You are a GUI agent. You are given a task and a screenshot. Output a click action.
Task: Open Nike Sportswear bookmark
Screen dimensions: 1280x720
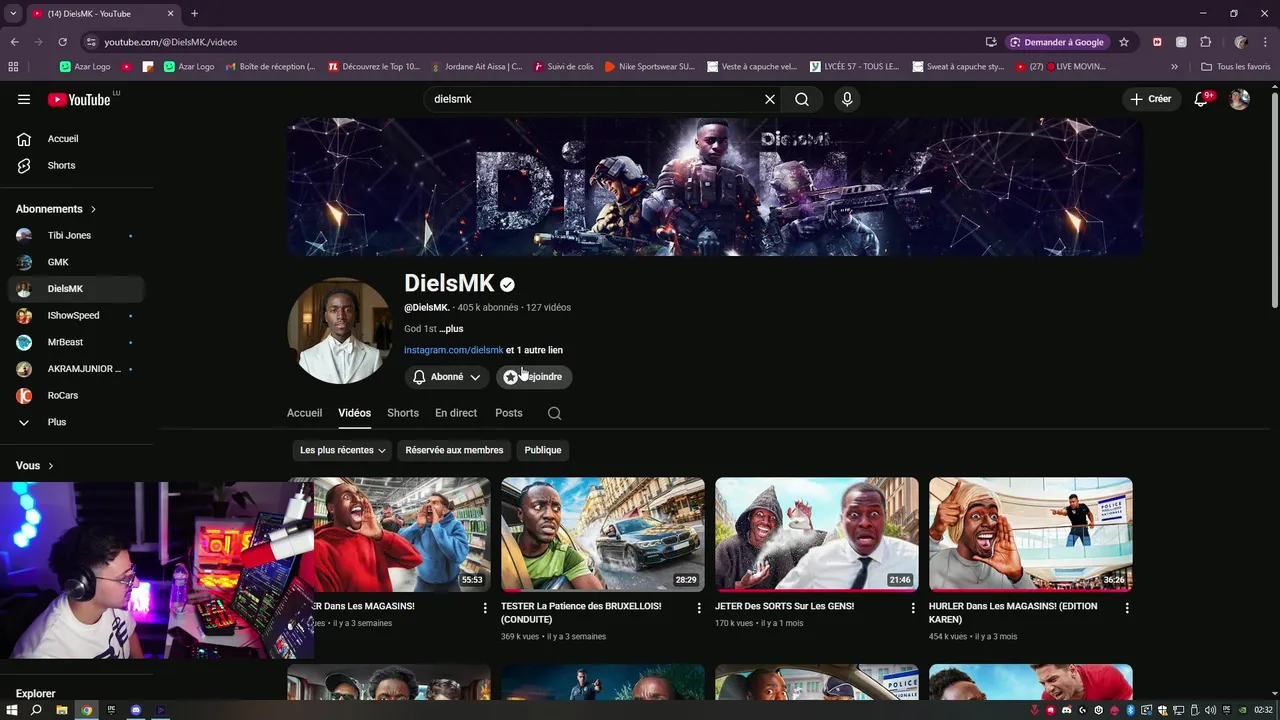tap(648, 66)
